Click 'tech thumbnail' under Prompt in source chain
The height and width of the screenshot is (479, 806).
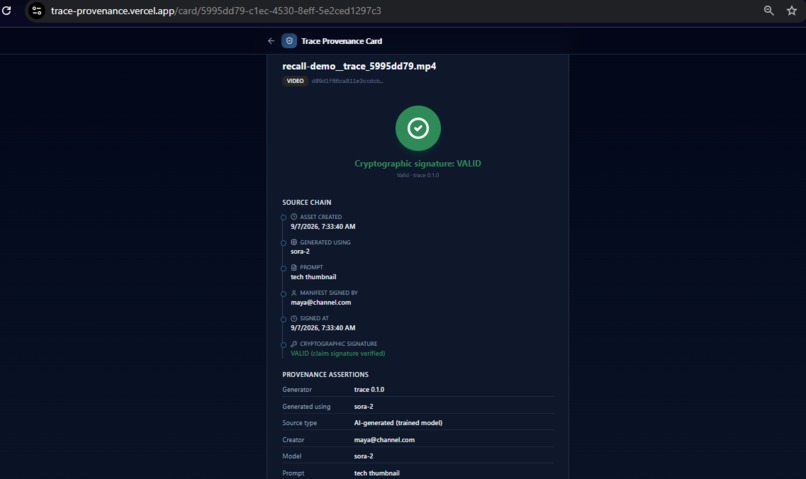click(x=314, y=277)
